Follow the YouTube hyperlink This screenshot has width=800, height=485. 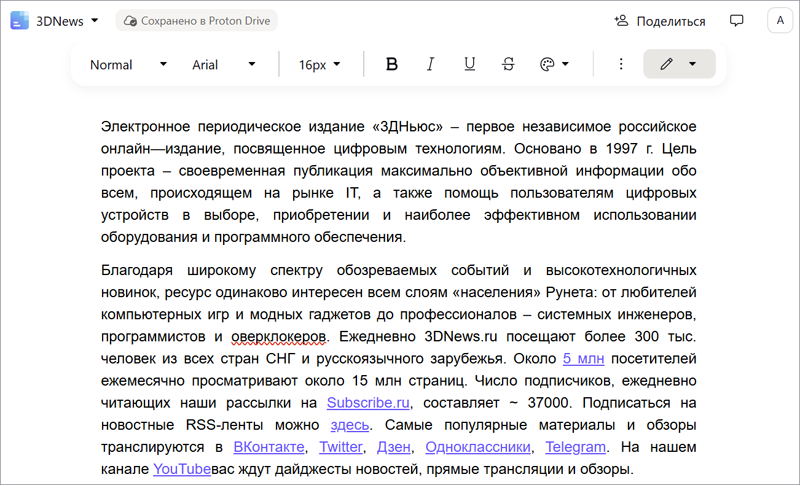[181, 468]
